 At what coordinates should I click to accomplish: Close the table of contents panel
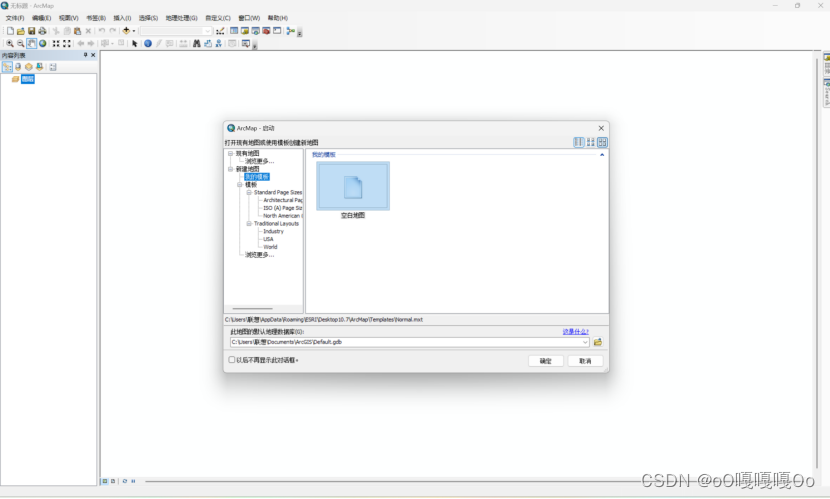pos(93,55)
